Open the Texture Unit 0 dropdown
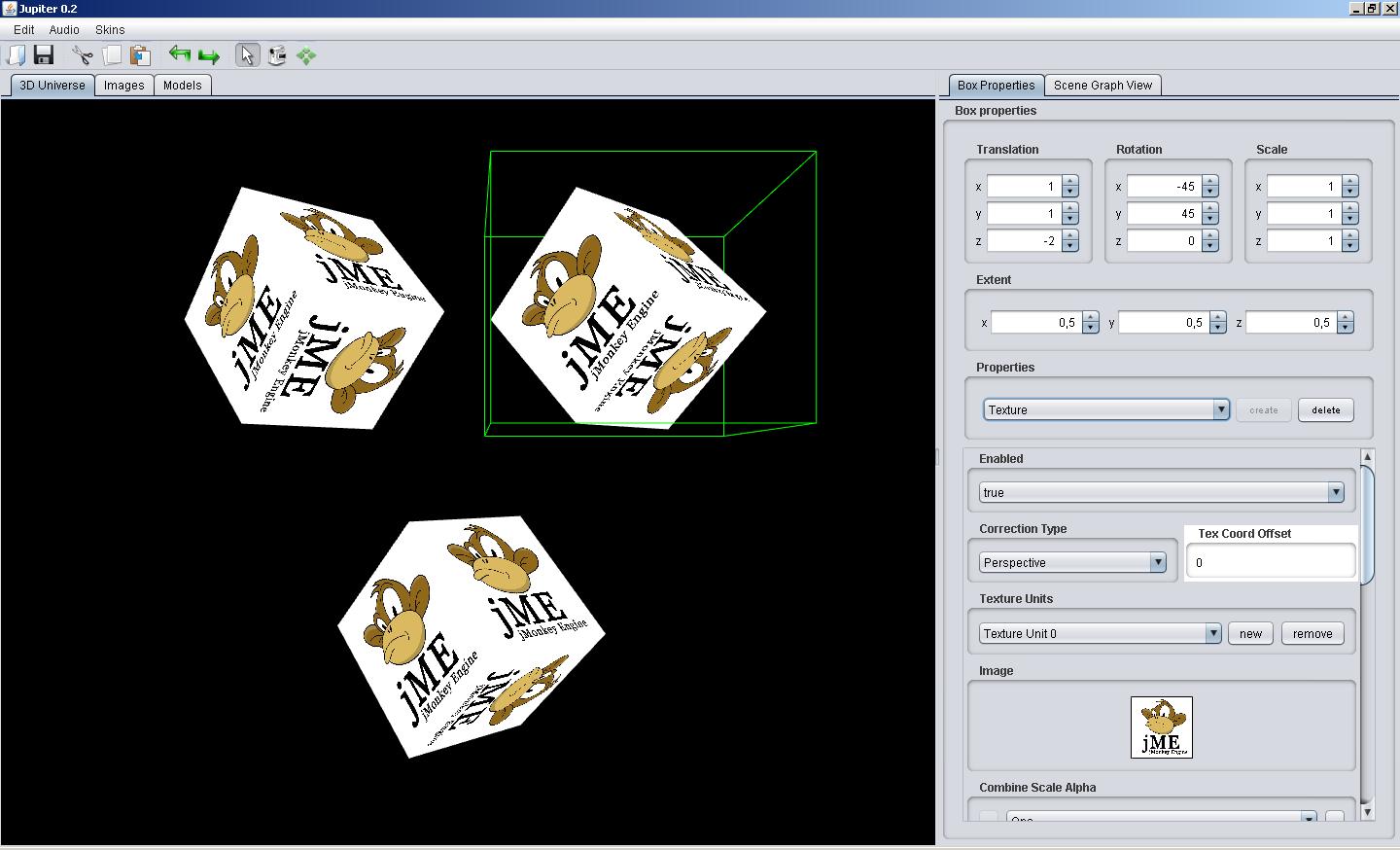1400x850 pixels. 1100,633
